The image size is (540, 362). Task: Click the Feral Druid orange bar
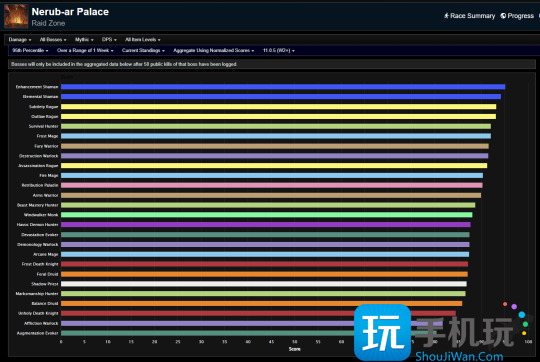coord(264,274)
